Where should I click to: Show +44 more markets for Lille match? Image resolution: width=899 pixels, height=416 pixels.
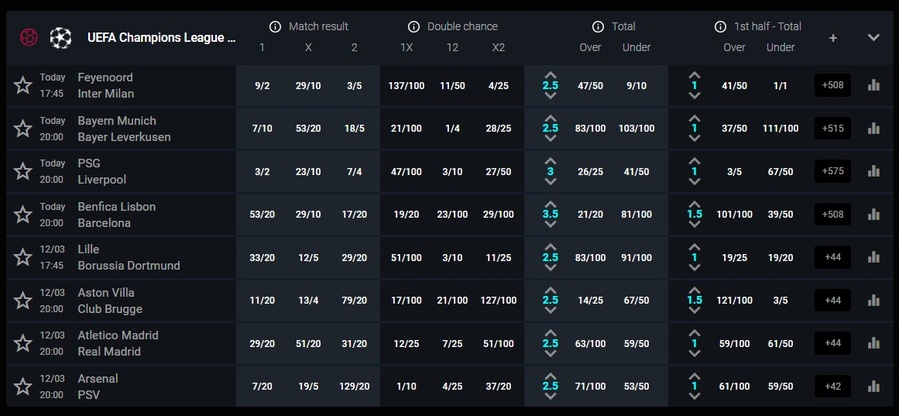pyautogui.click(x=832, y=257)
